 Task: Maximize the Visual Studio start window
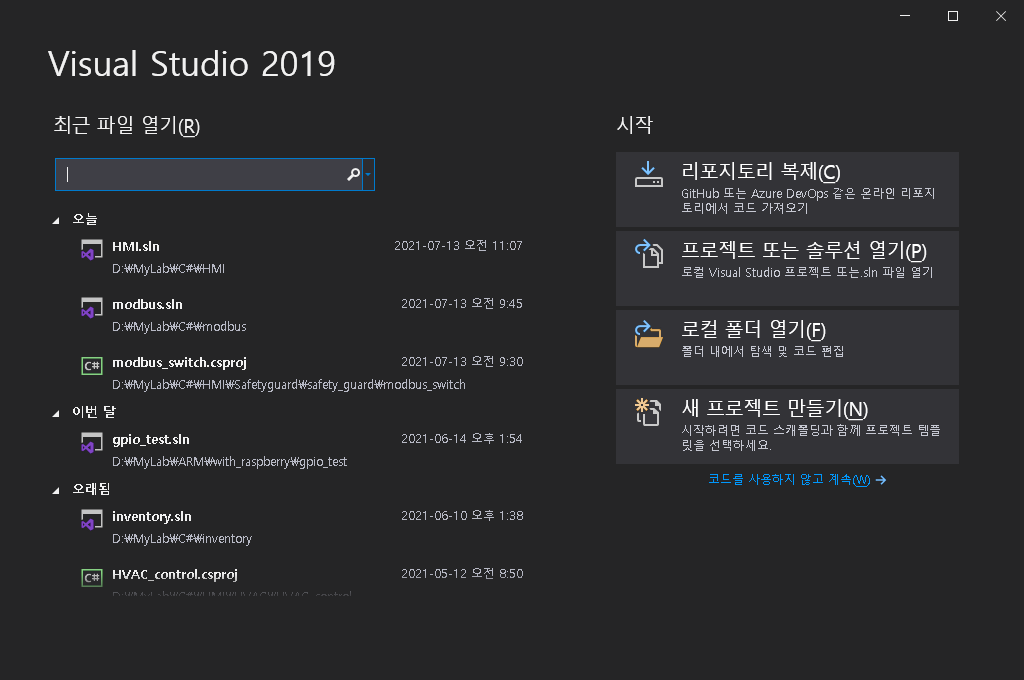[953, 16]
